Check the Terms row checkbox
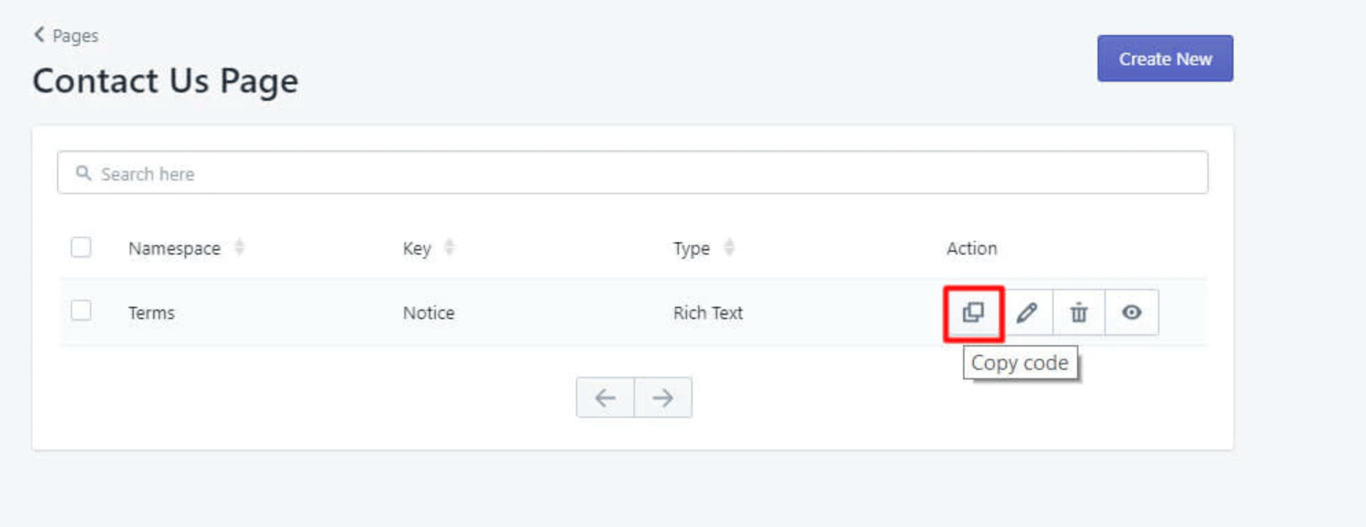Image resolution: width=1366 pixels, height=527 pixels. click(x=81, y=311)
